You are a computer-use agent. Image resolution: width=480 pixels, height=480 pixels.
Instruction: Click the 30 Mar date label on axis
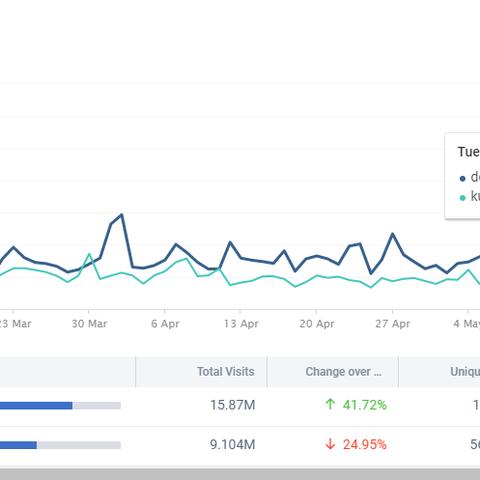pos(89,324)
